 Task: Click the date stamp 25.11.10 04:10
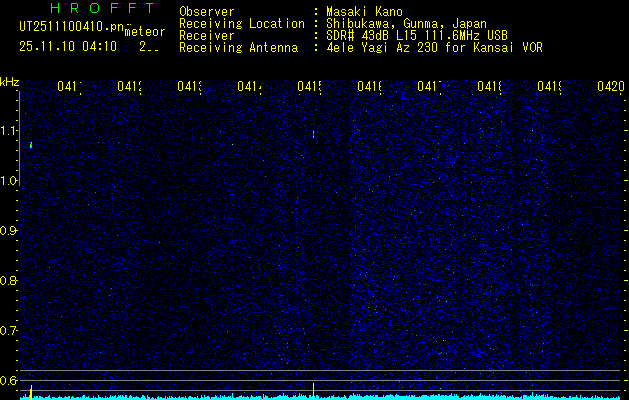click(x=68, y=47)
